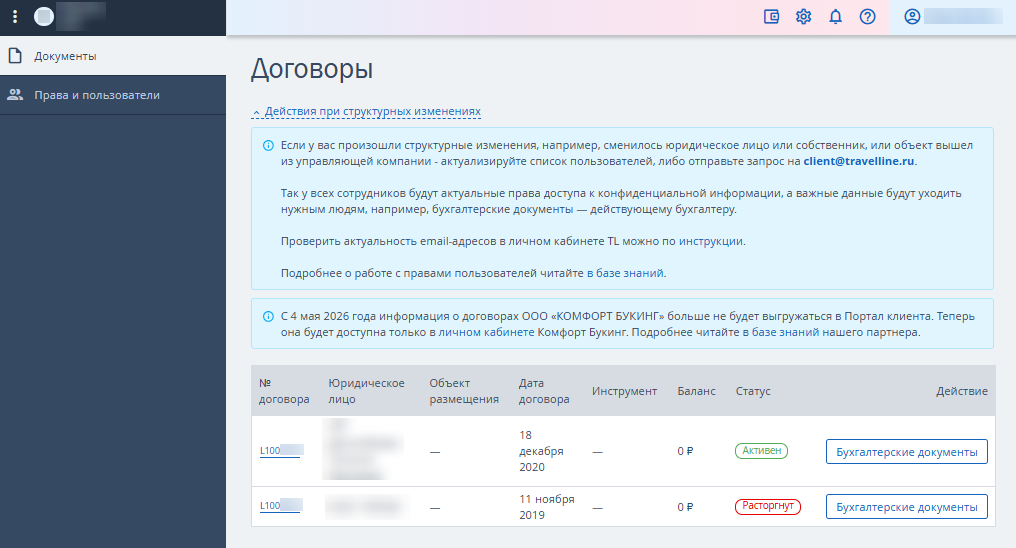Click the Баланс column header
1016x548 pixels.
point(697,391)
